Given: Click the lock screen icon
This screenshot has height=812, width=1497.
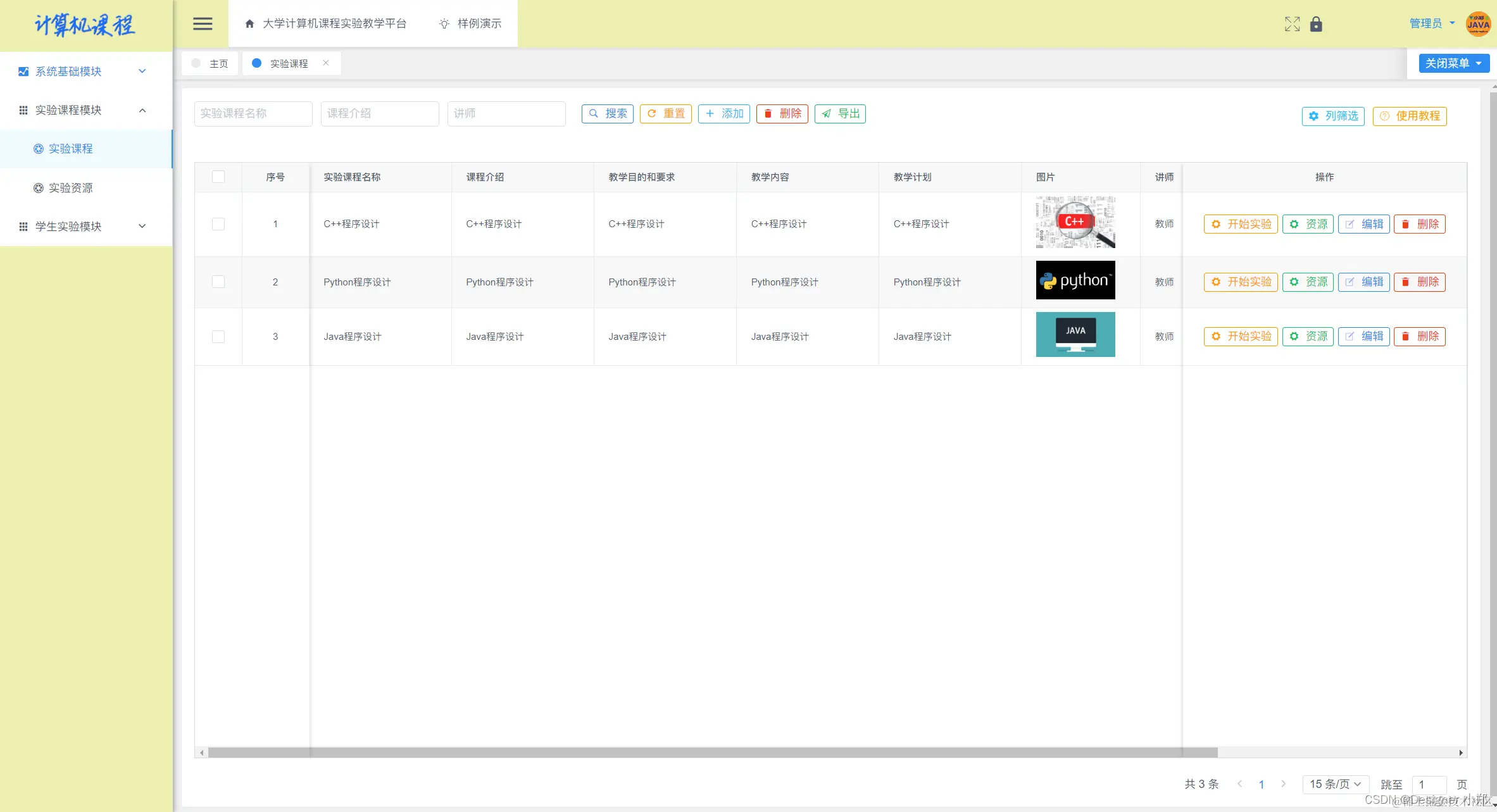Looking at the screenshot, I should click(1316, 24).
